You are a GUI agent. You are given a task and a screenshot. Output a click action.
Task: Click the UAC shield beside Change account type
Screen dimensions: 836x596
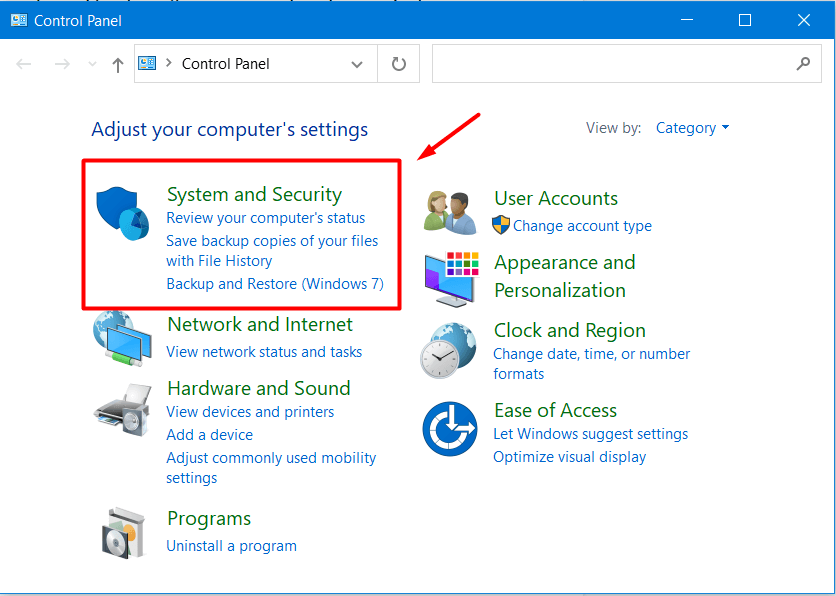coord(501,225)
